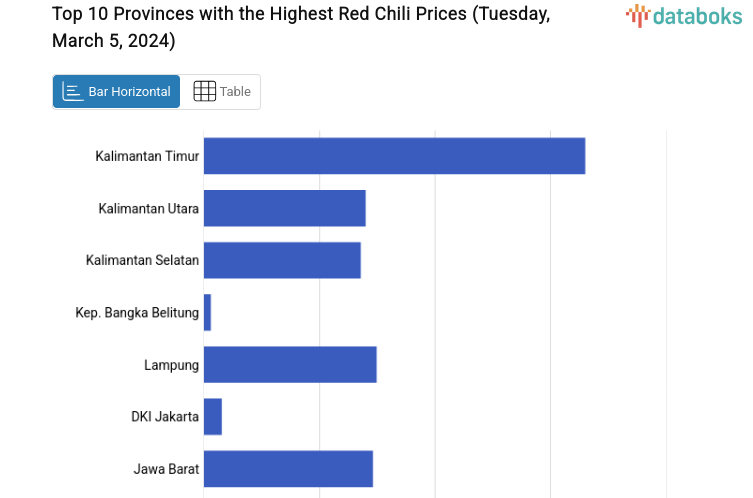Viewport: 753px width, 498px height.
Task: Select the Jawa Barat bar
Action: pyautogui.click(x=288, y=469)
